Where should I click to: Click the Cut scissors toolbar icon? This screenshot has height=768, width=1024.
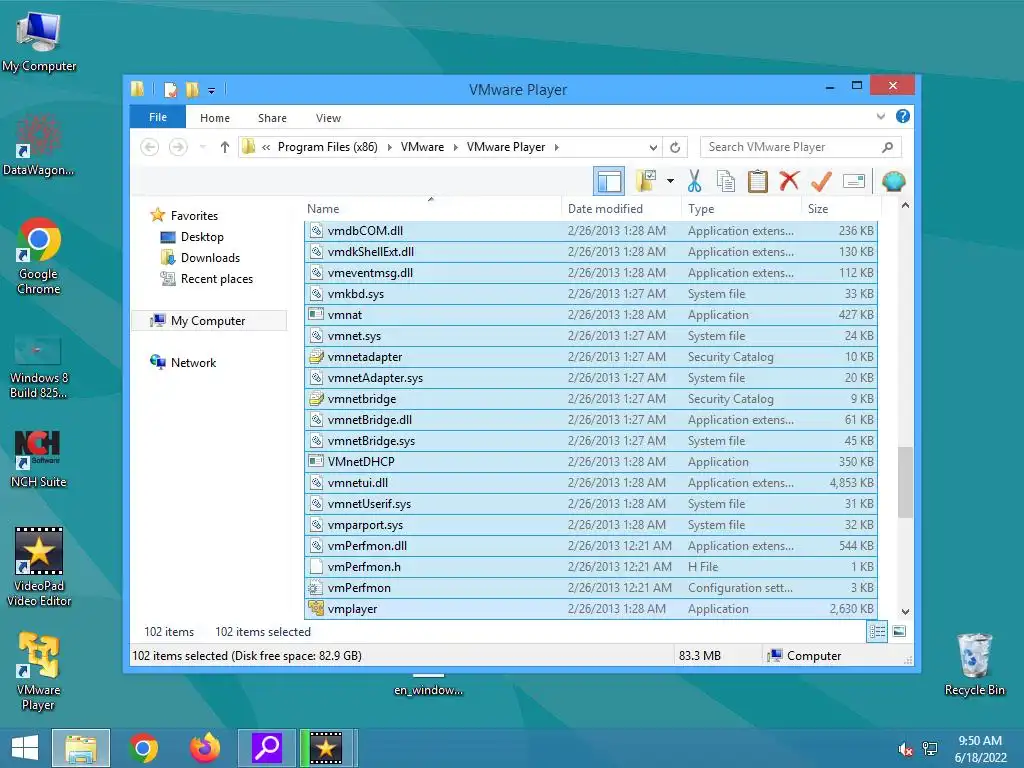(694, 181)
